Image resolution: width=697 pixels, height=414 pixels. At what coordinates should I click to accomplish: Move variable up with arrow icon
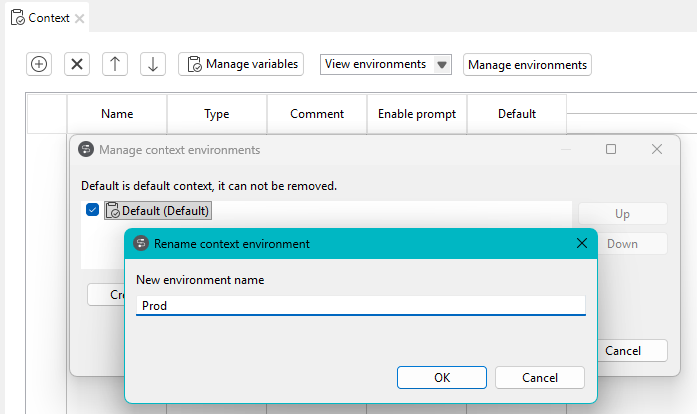115,64
